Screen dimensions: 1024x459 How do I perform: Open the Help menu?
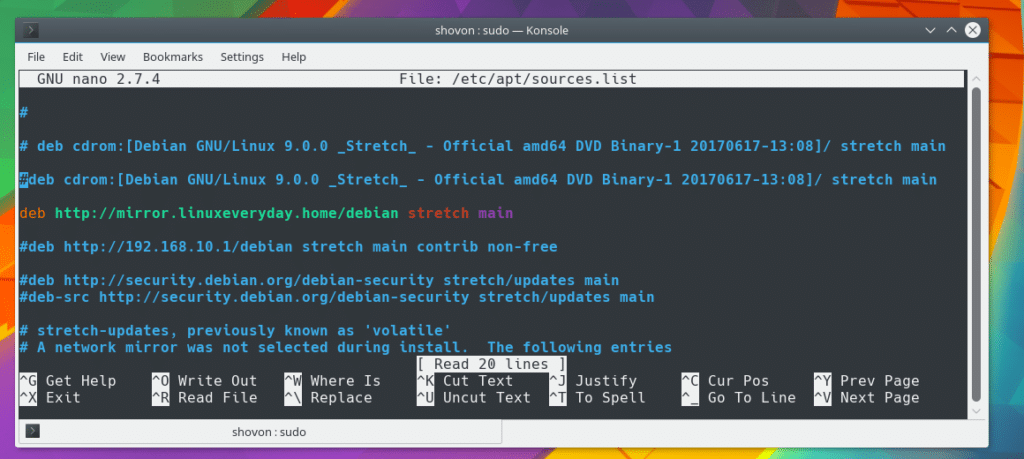[294, 57]
